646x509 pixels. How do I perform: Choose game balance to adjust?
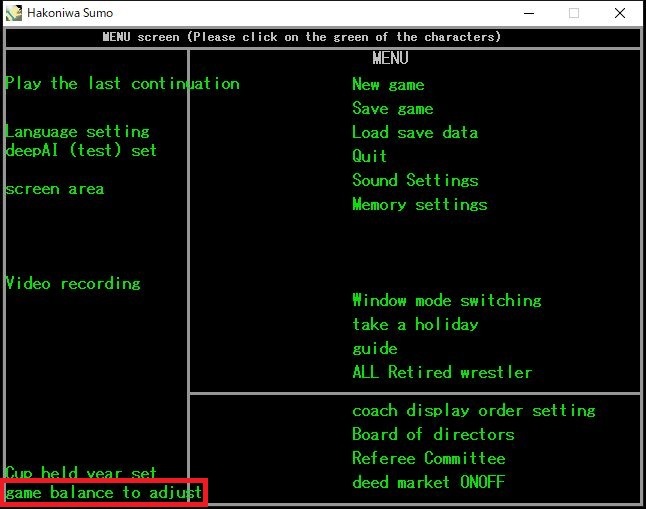103,493
